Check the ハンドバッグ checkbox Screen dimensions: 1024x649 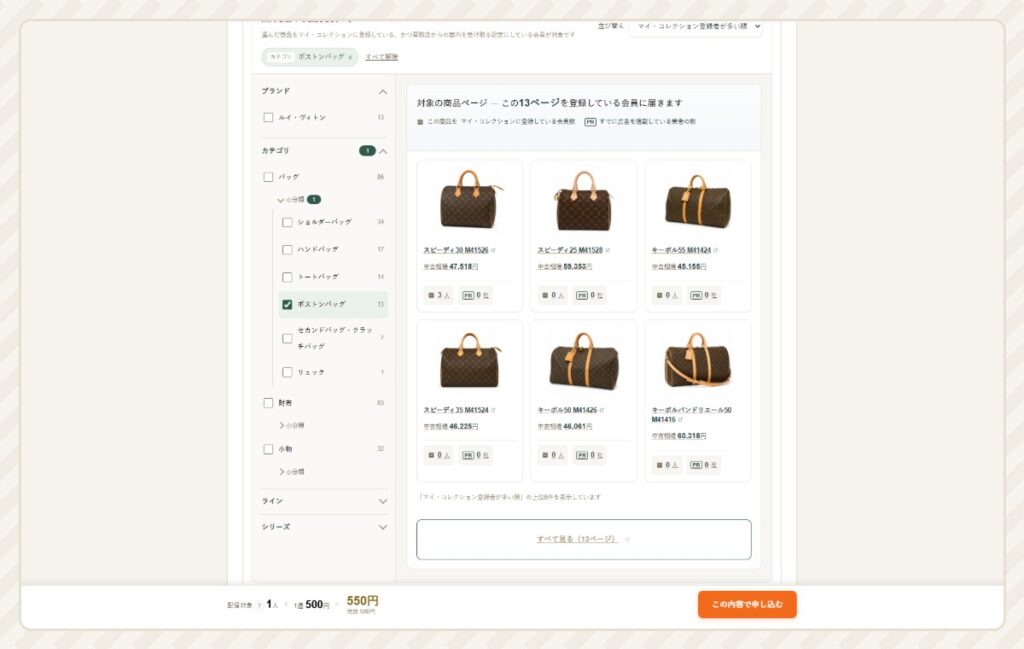(287, 249)
